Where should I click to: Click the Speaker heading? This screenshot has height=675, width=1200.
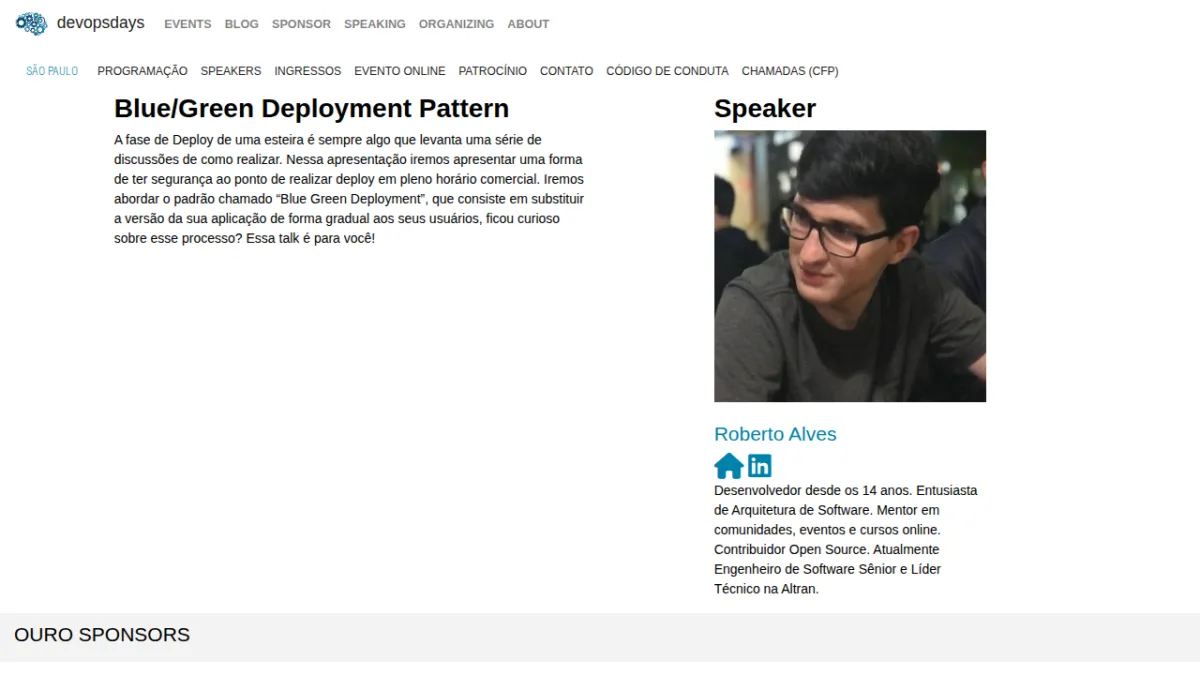[765, 108]
